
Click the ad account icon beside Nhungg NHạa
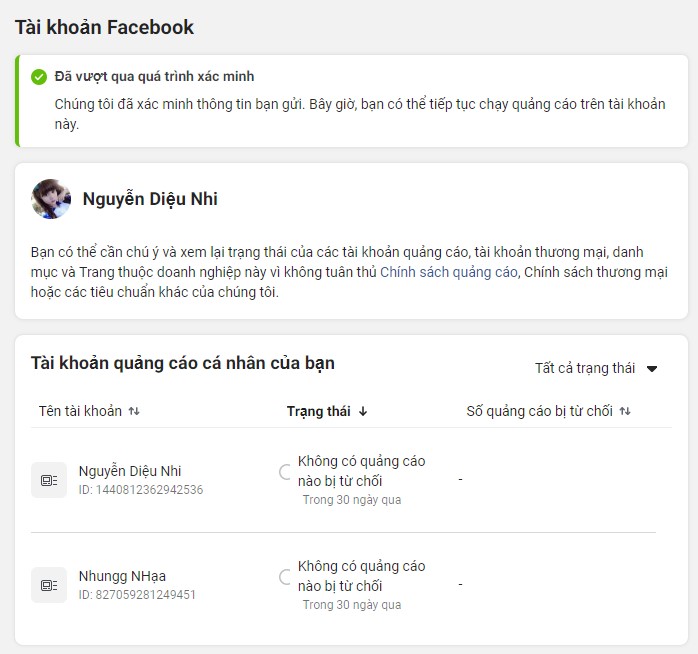click(x=49, y=585)
